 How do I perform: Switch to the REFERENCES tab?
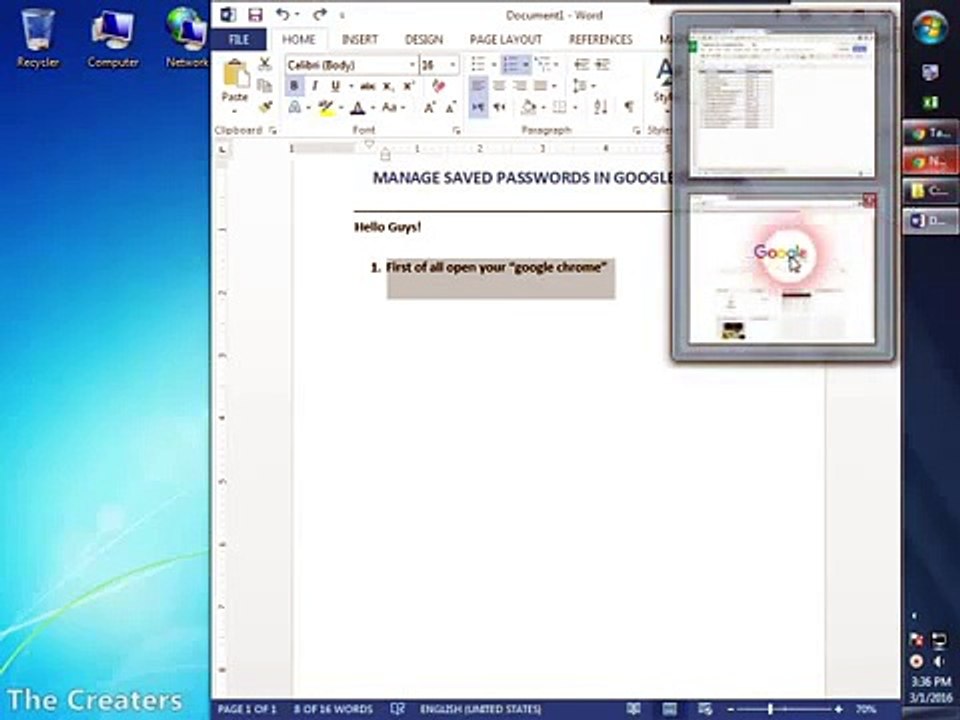(x=601, y=40)
